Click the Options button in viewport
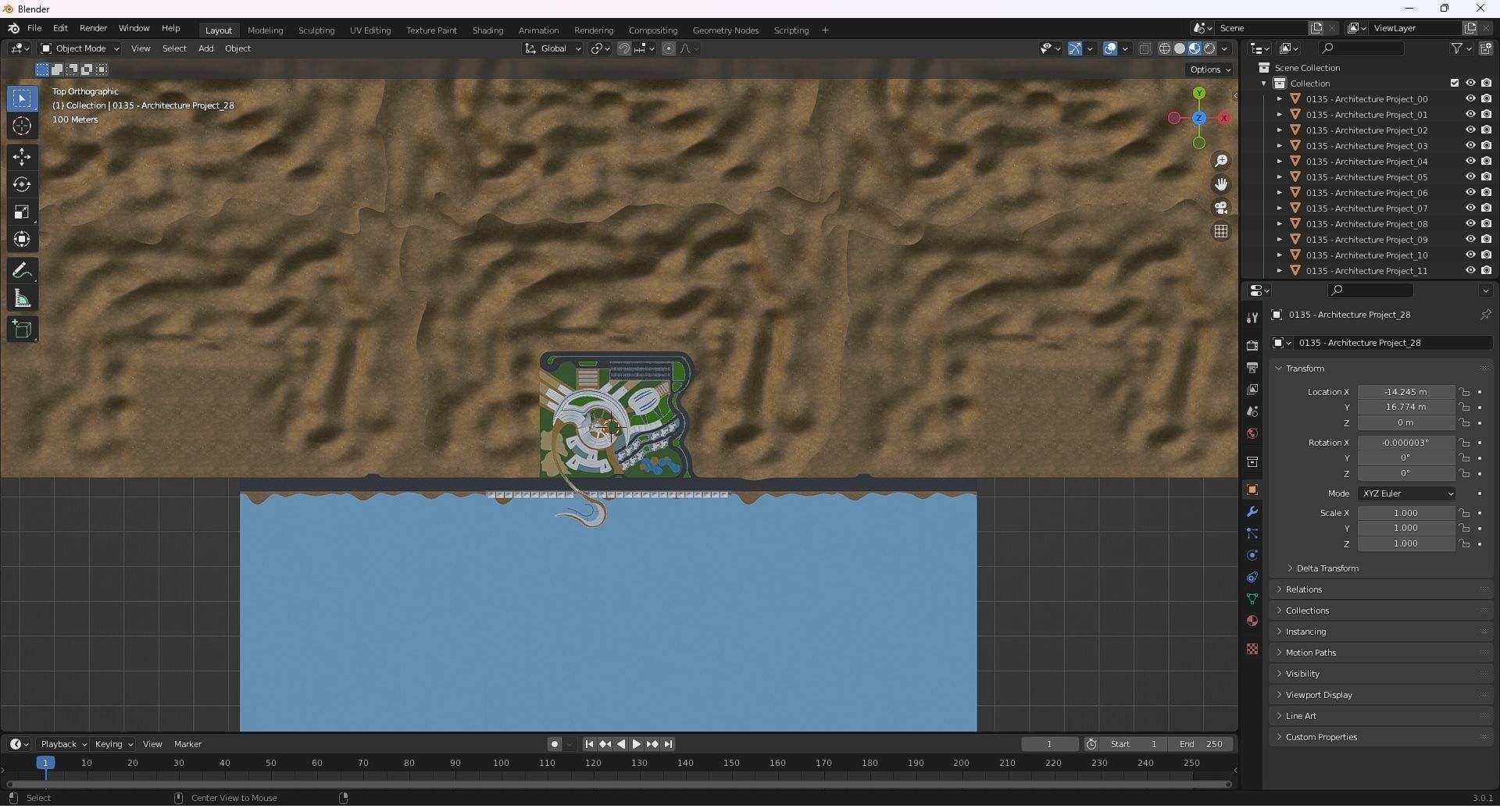Image resolution: width=1500 pixels, height=812 pixels. coord(1210,69)
